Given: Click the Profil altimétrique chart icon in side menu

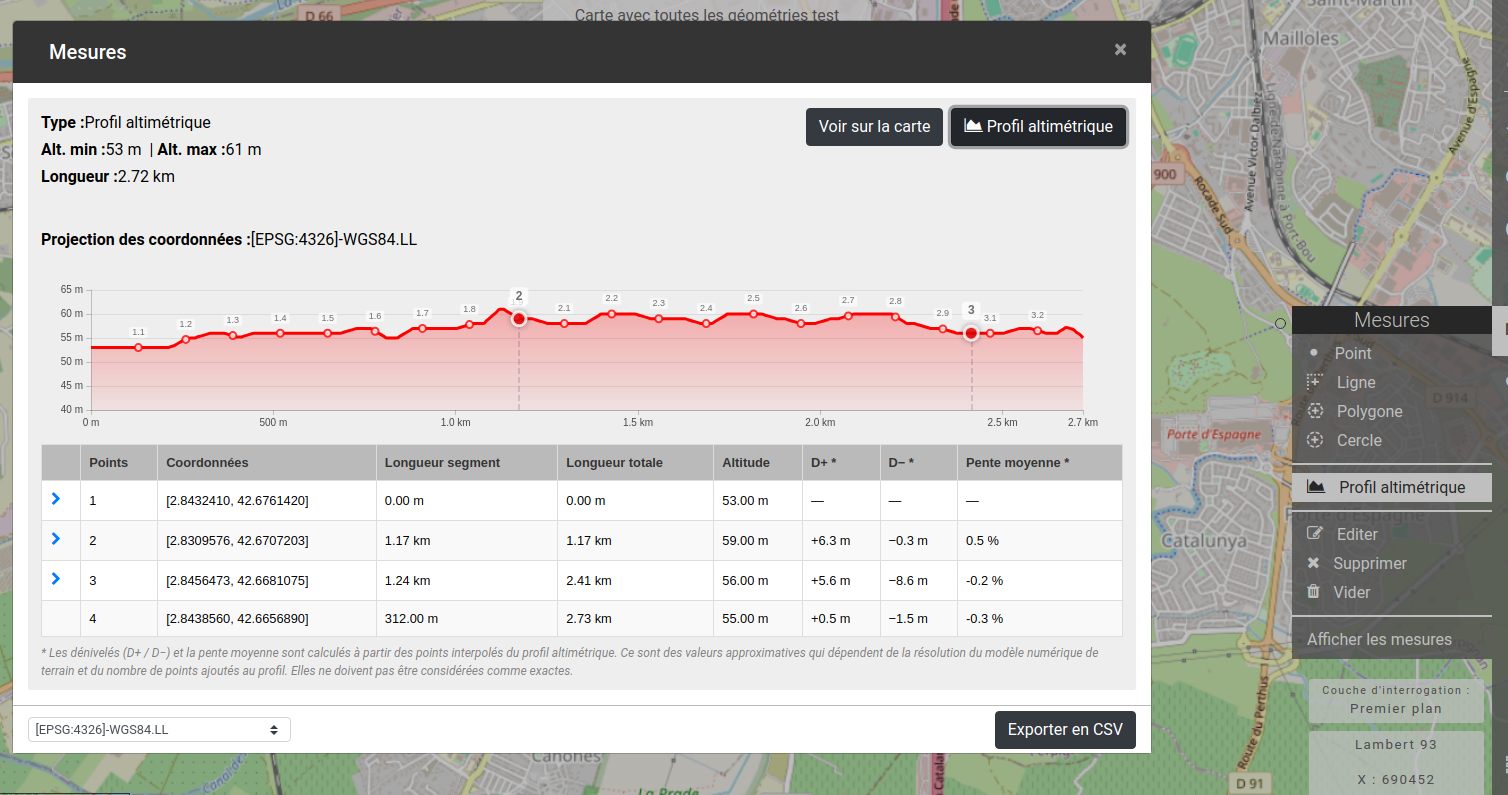Looking at the screenshot, I should tap(1316, 487).
